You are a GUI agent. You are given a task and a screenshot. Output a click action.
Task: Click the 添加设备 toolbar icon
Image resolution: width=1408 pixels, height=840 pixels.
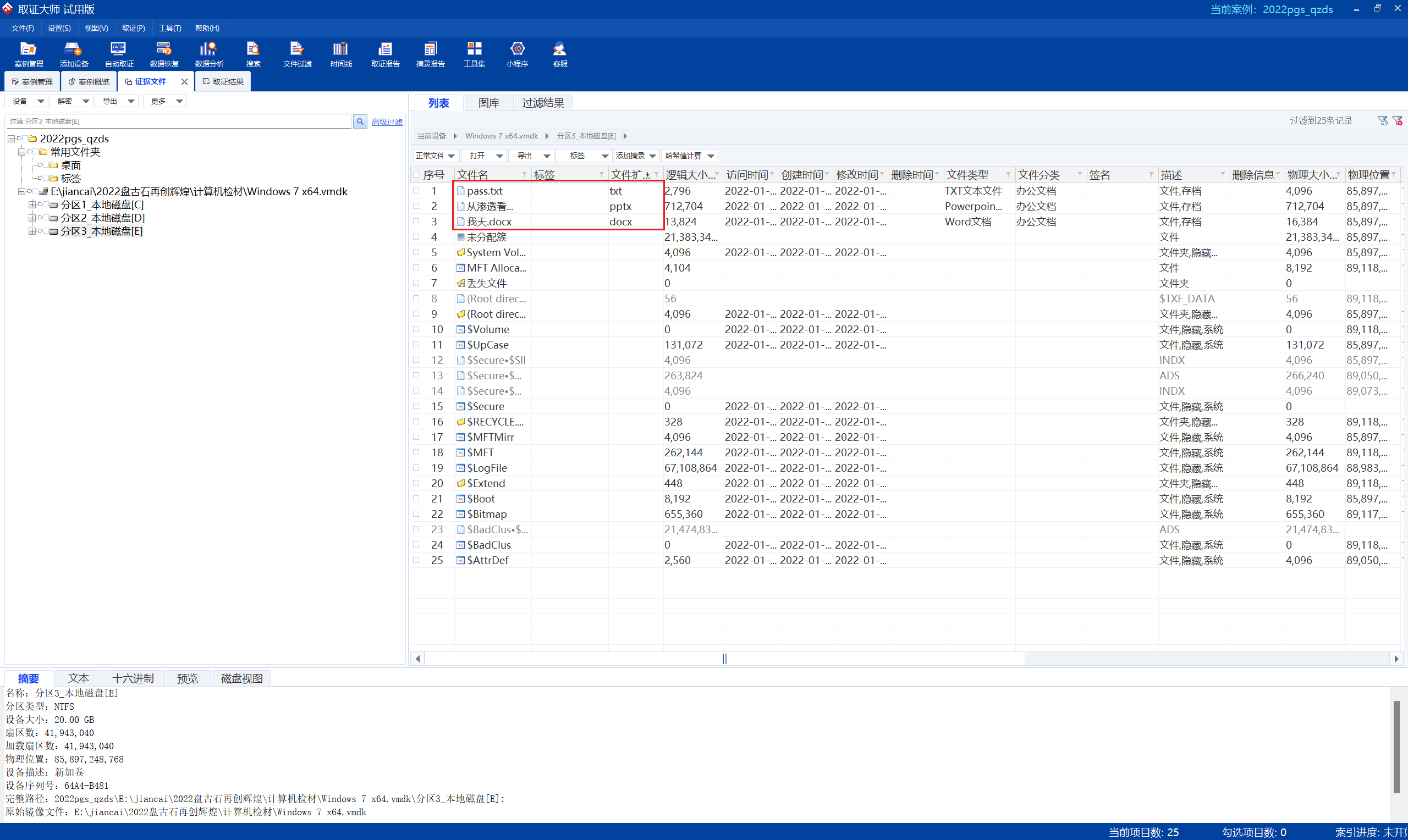[x=74, y=54]
